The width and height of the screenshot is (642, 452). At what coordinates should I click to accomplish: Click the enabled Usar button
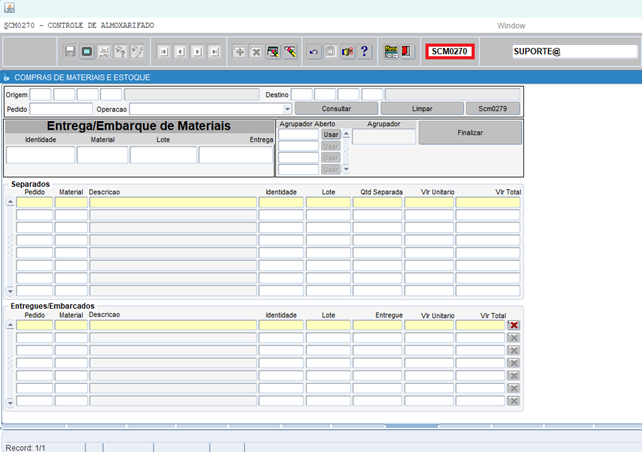(x=331, y=135)
